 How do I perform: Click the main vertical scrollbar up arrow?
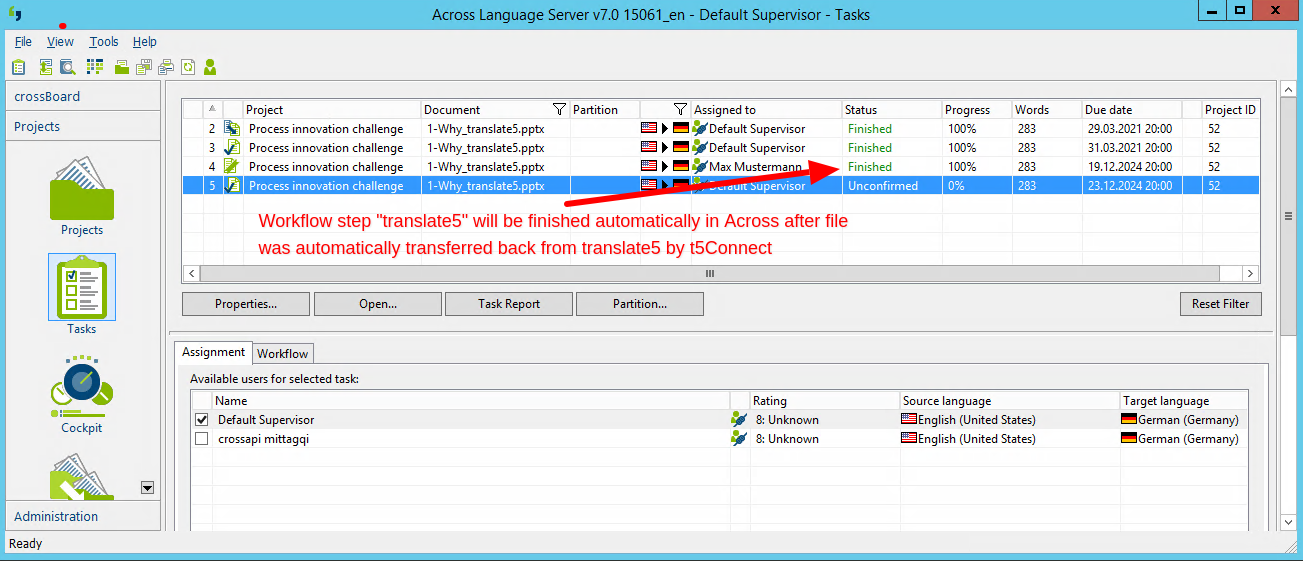click(1288, 89)
